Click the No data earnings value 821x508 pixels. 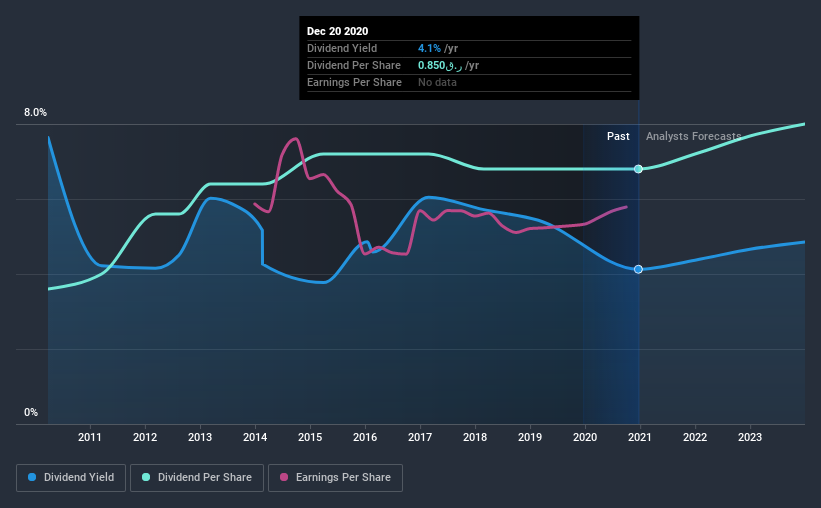click(437, 82)
